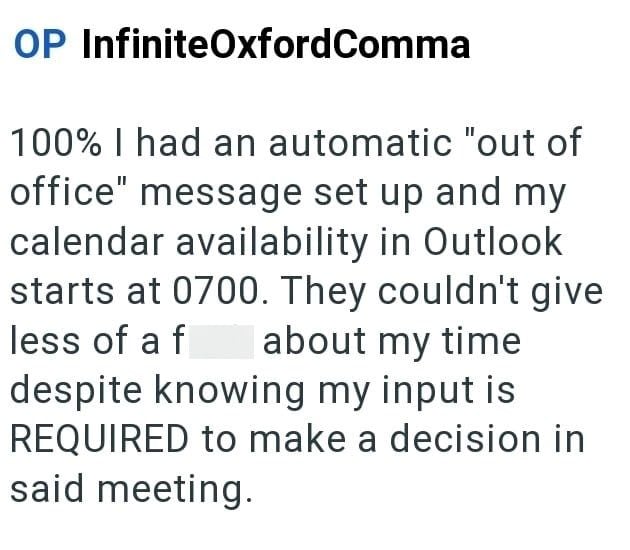Screen dimensions: 630x550
Task: Open the InfiniteOxfordComma user profile
Action: tap(275, 45)
